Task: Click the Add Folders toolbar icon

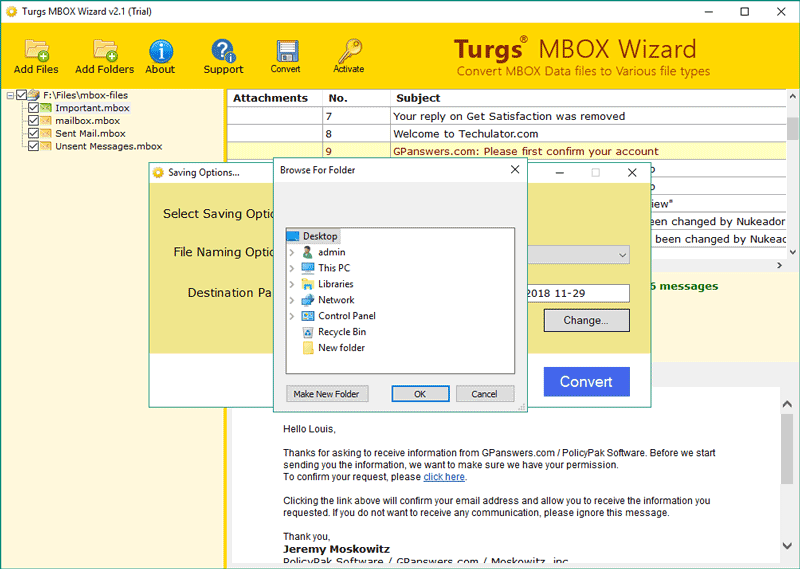Action: point(105,50)
